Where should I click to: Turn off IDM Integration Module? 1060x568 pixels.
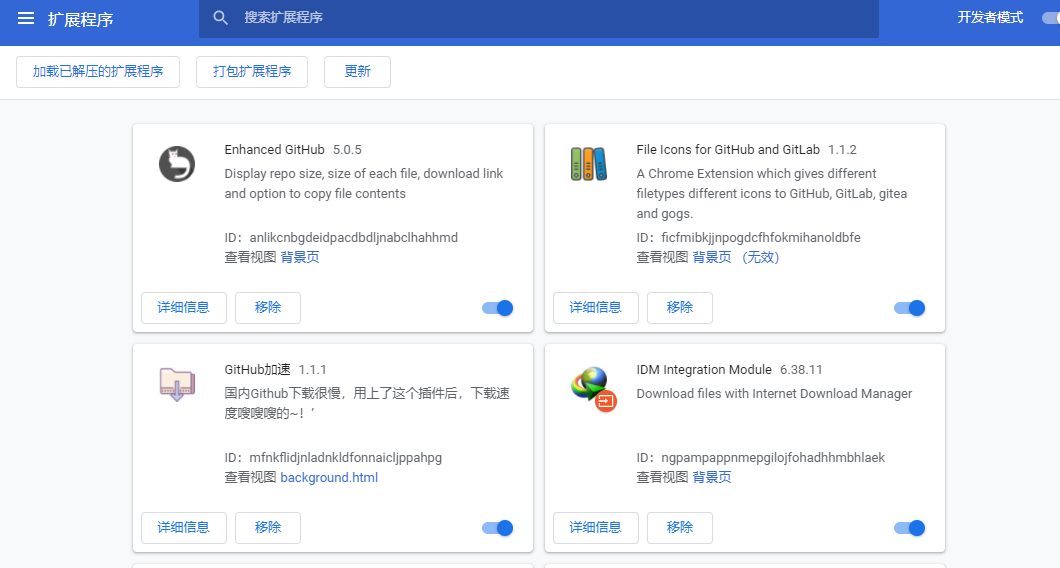pyautogui.click(x=909, y=528)
